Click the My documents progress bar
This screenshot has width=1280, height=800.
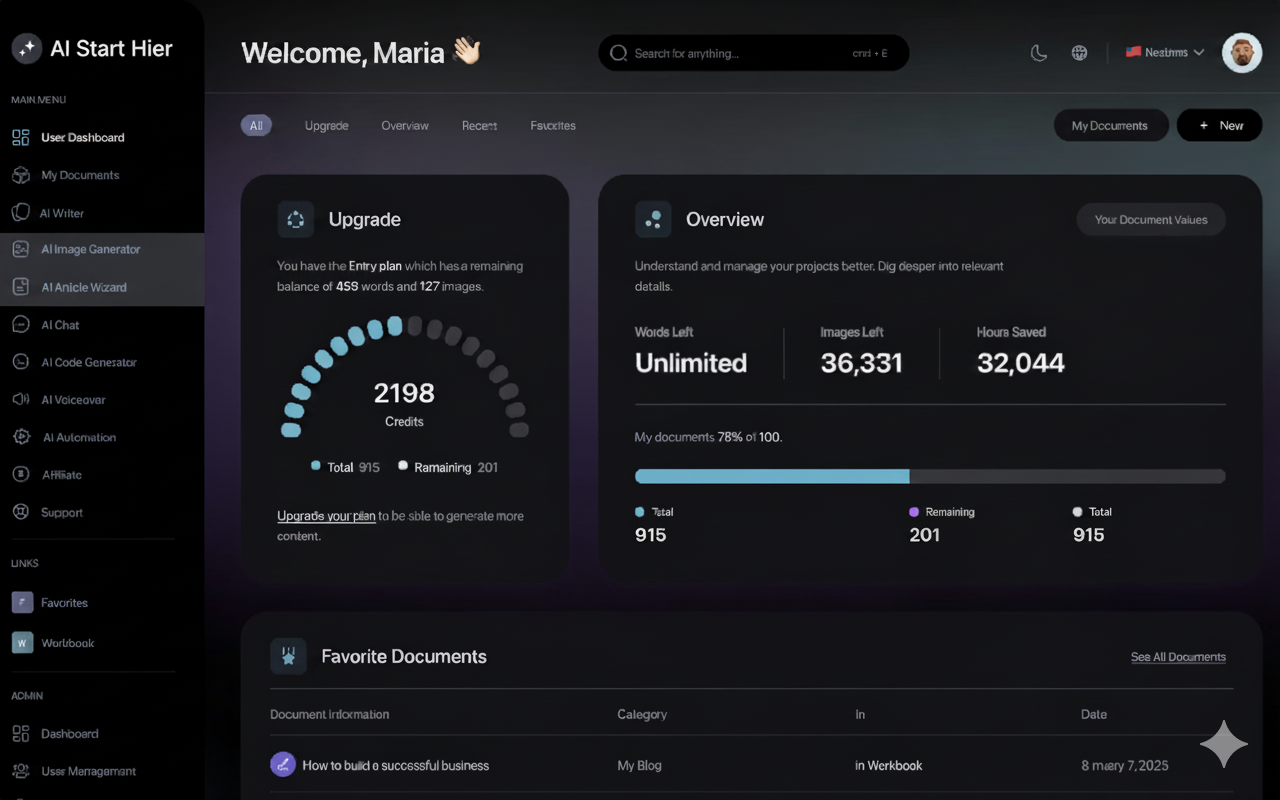929,476
